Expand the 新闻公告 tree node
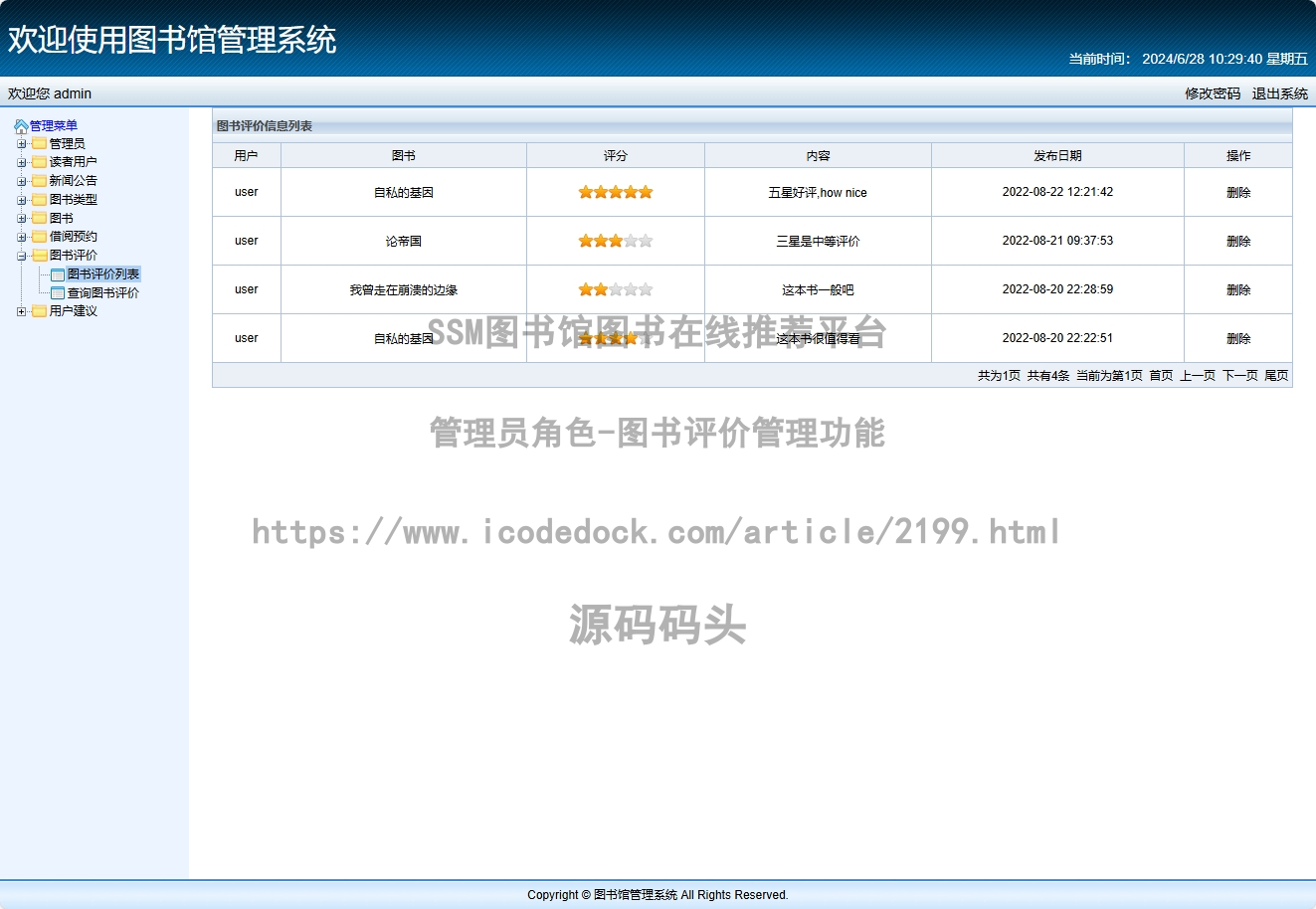 pyautogui.click(x=22, y=181)
